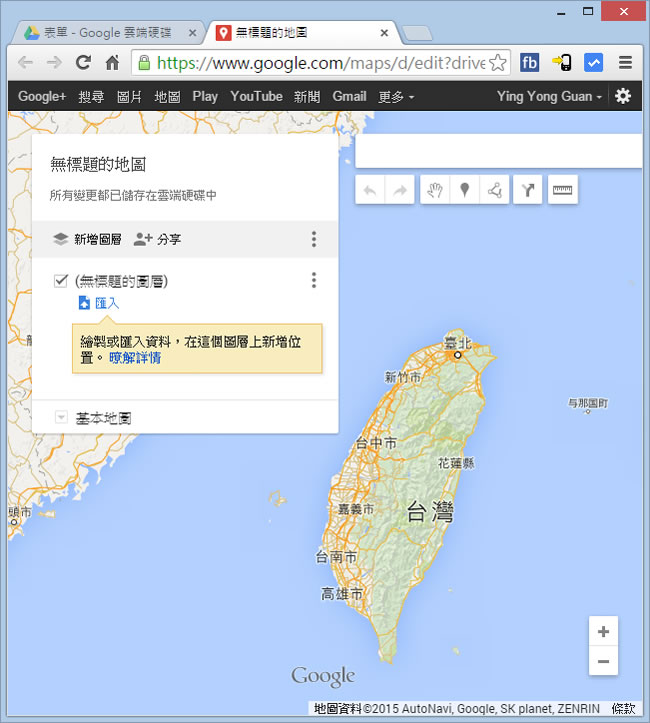This screenshot has height=723, width=650.
Task: Click the 台中市 label on map
Action: (376, 444)
